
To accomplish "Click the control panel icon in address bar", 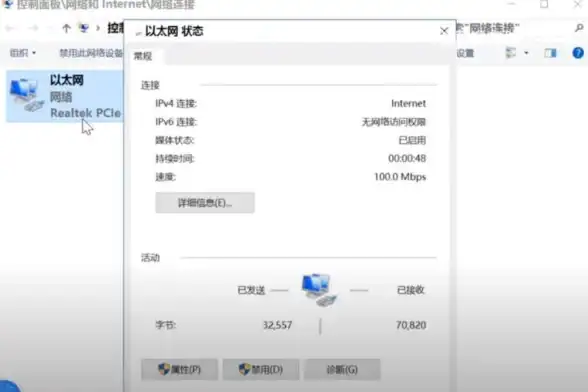I will click(x=84, y=28).
